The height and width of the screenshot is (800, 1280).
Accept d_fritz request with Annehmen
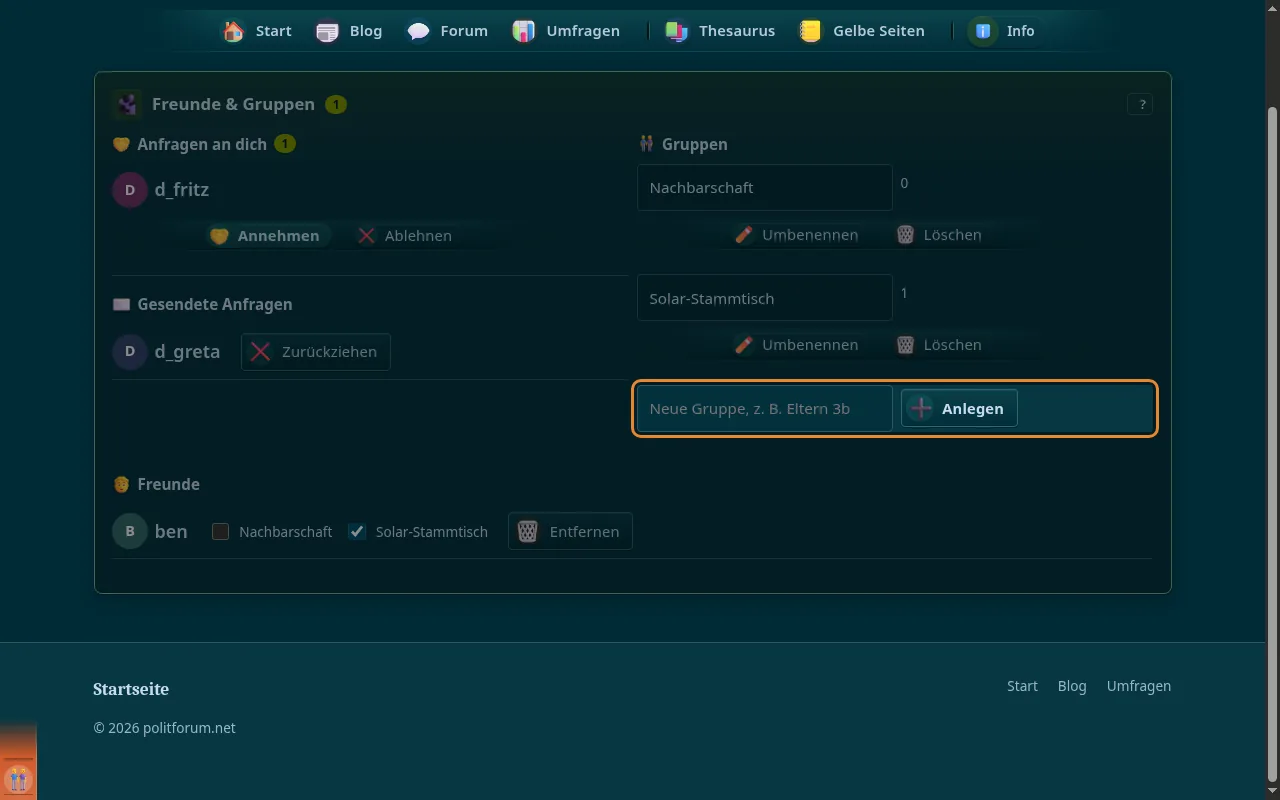coord(265,236)
